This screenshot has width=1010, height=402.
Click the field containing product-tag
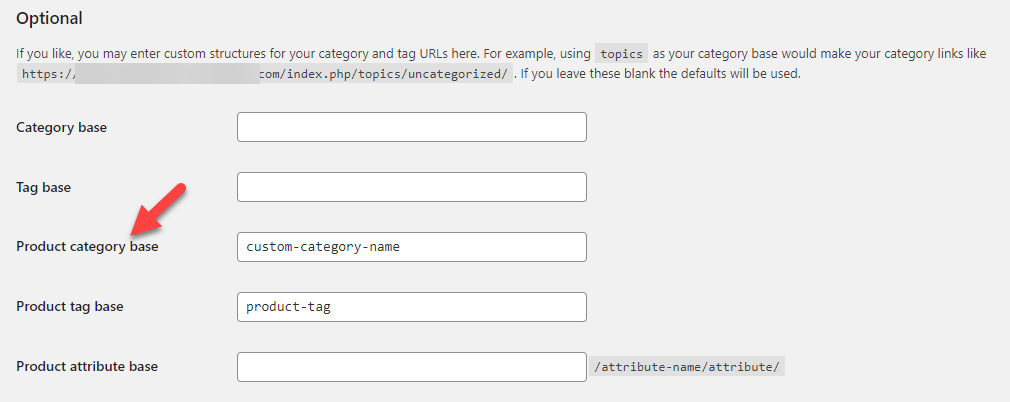412,307
